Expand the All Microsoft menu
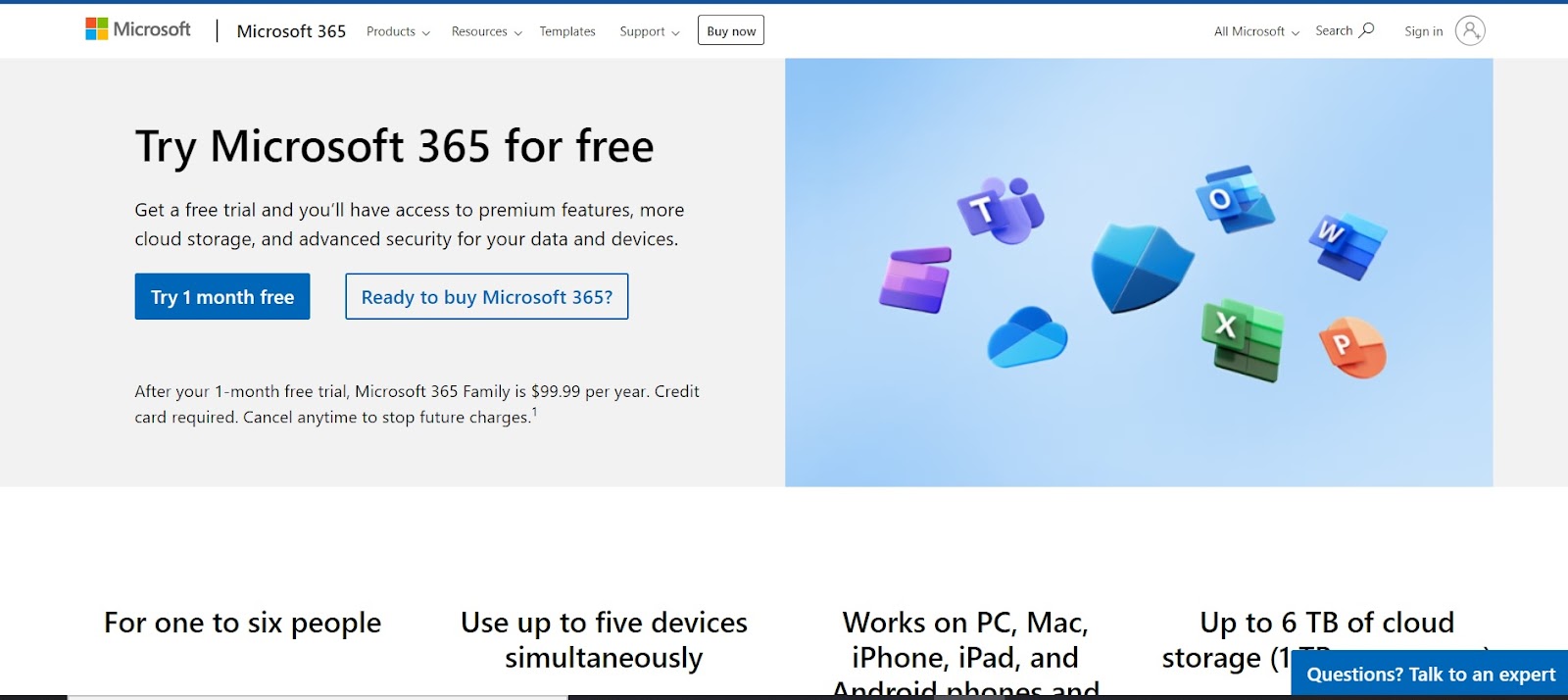This screenshot has height=700, width=1568. (x=1256, y=31)
